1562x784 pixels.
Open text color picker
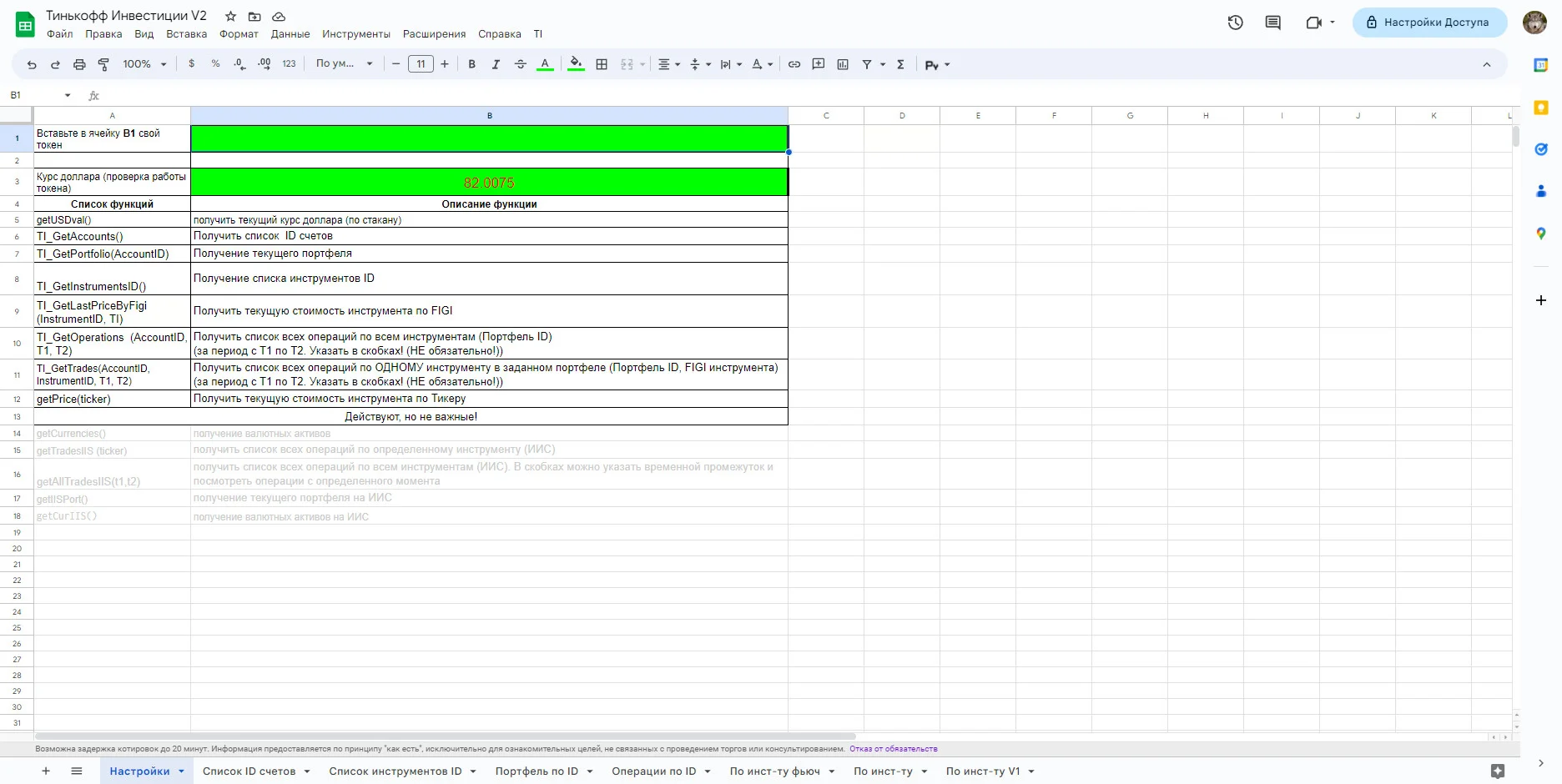pyautogui.click(x=545, y=64)
